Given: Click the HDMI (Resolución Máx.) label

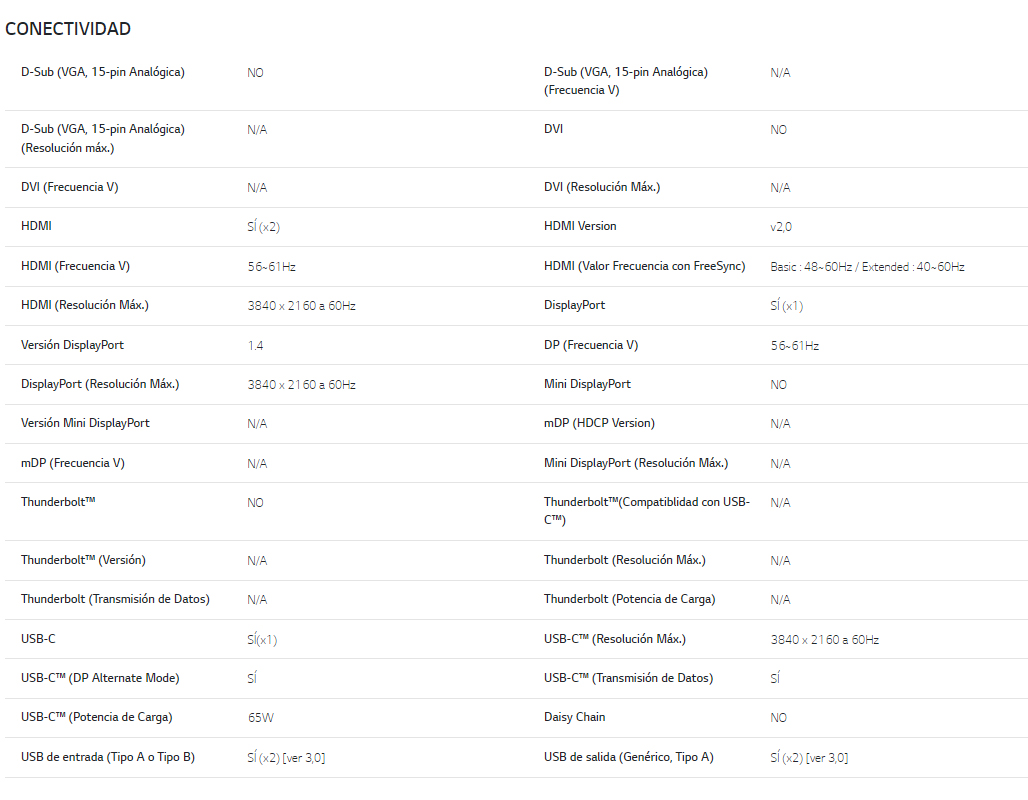Looking at the screenshot, I should 85,305.
